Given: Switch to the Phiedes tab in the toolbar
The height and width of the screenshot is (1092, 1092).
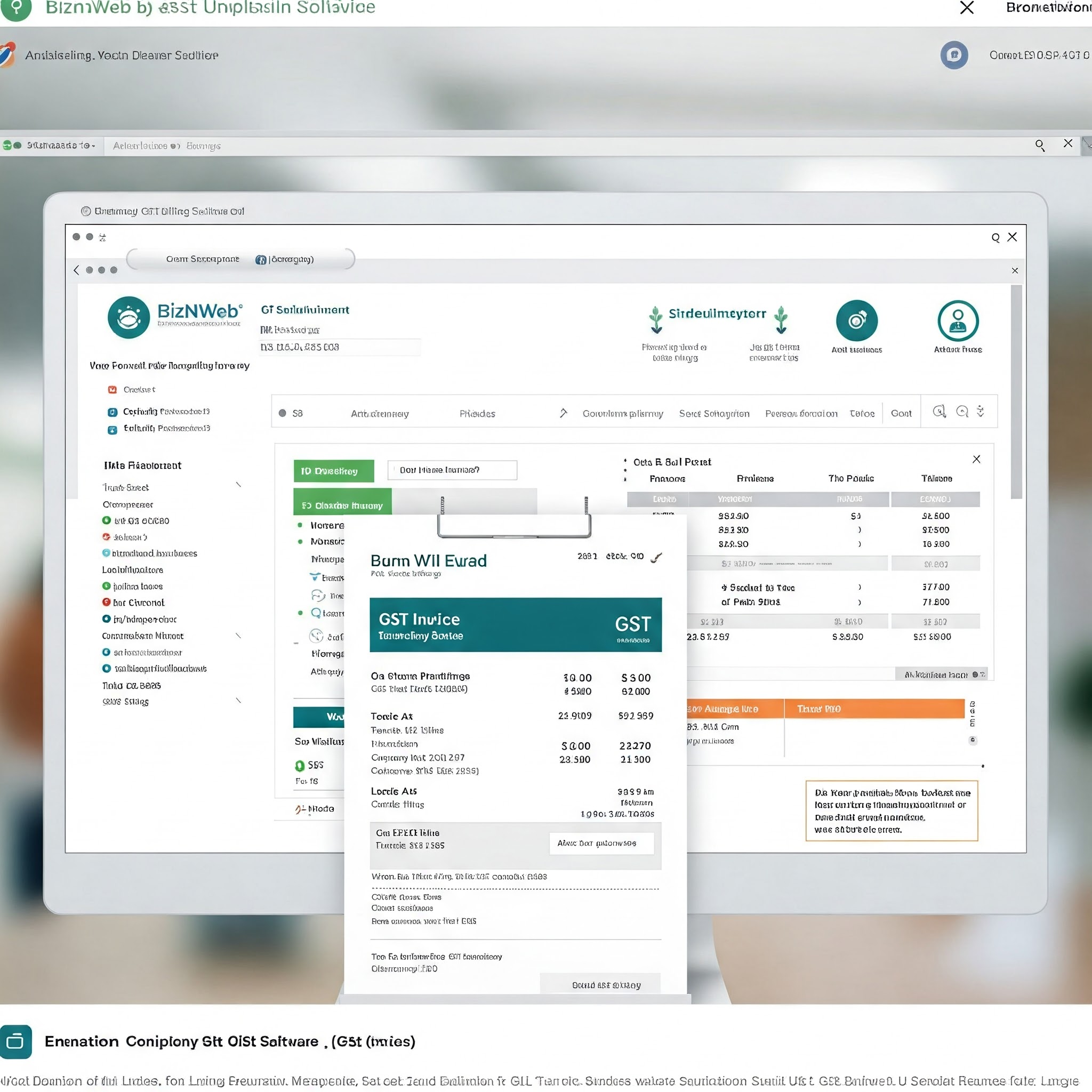Looking at the screenshot, I should pyautogui.click(x=477, y=413).
